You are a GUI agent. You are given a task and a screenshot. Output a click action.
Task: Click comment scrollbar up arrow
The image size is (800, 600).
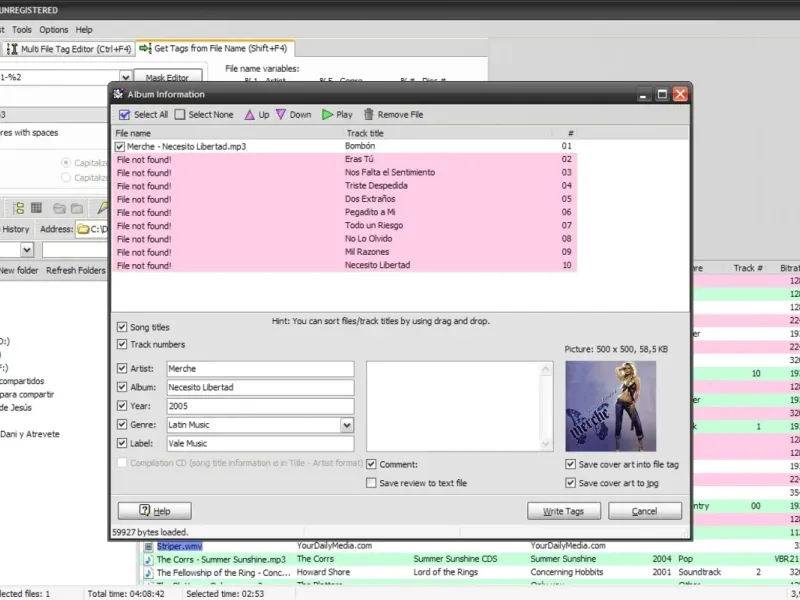(546, 369)
